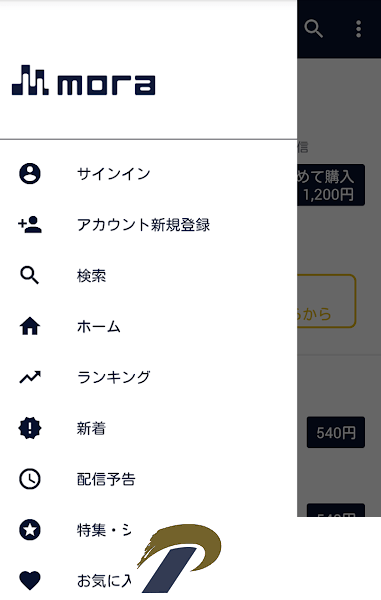Click the clock icon for 配信予告
The height and width of the screenshot is (600, 381).
click(30, 479)
